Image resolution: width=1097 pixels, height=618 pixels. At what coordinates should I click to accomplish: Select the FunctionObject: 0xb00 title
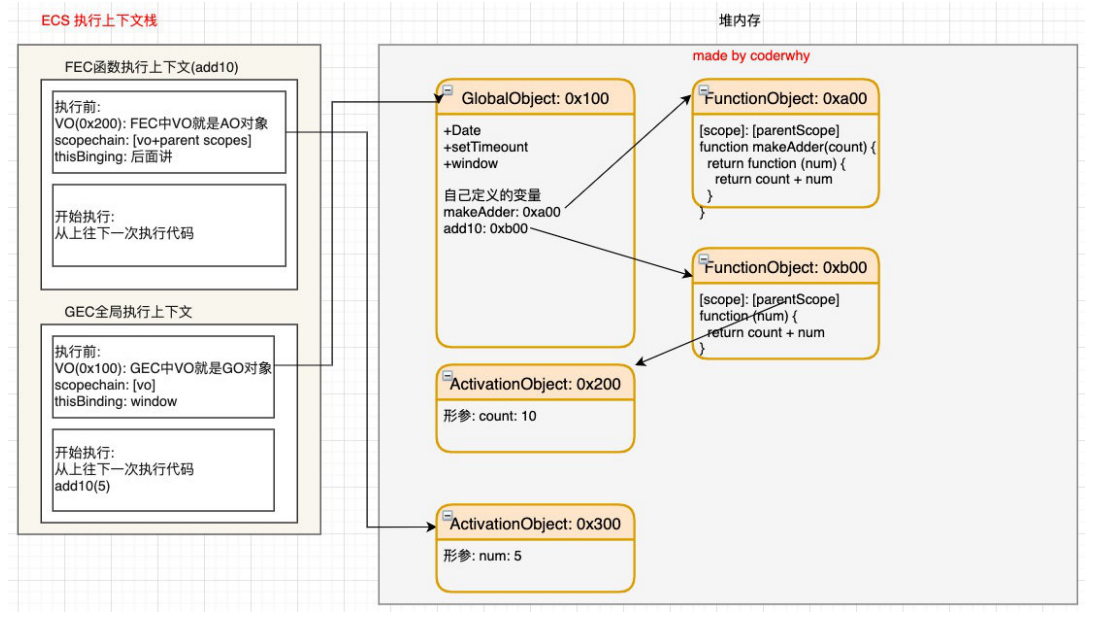pyautogui.click(x=786, y=268)
